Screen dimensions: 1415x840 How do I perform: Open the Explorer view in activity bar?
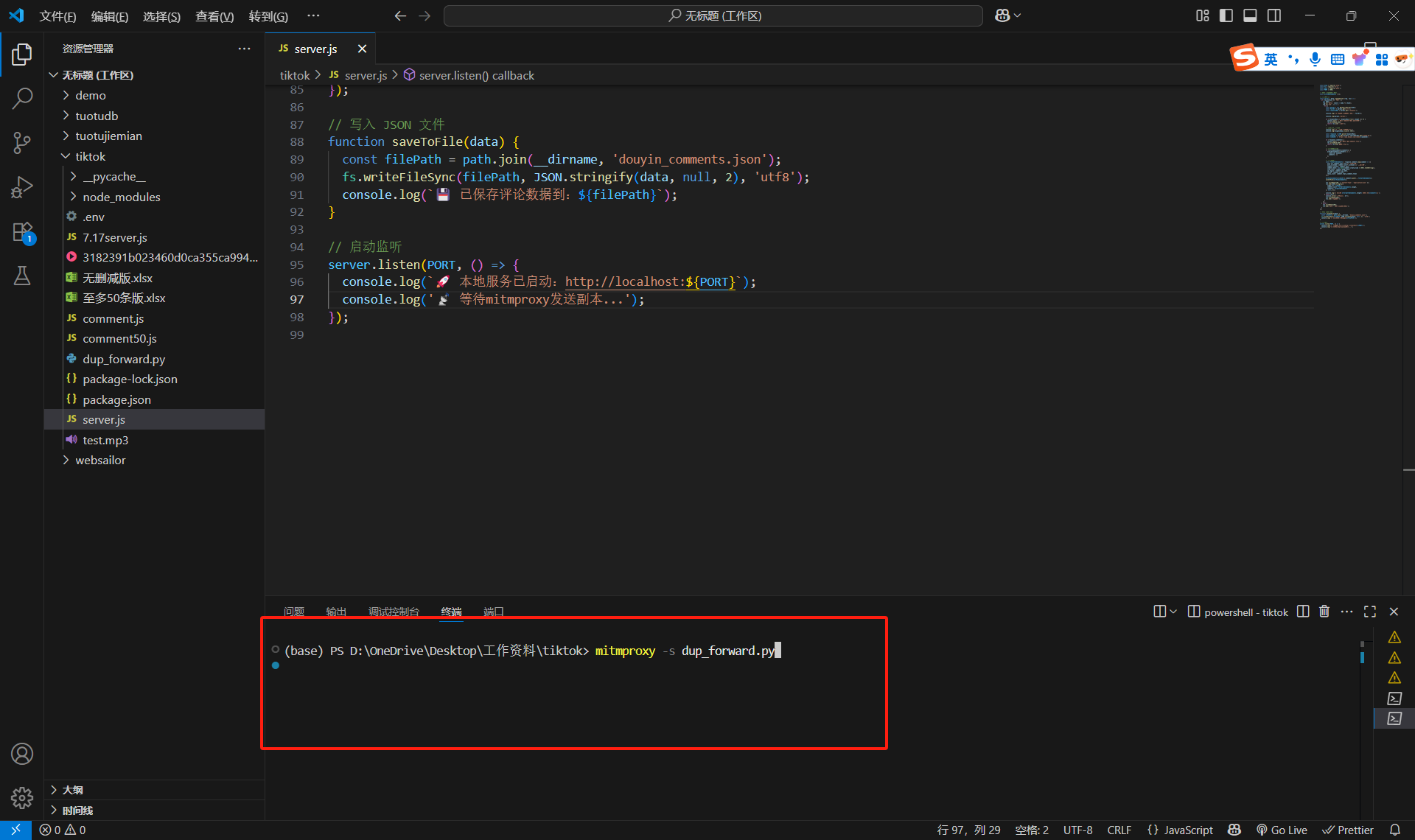click(22, 54)
